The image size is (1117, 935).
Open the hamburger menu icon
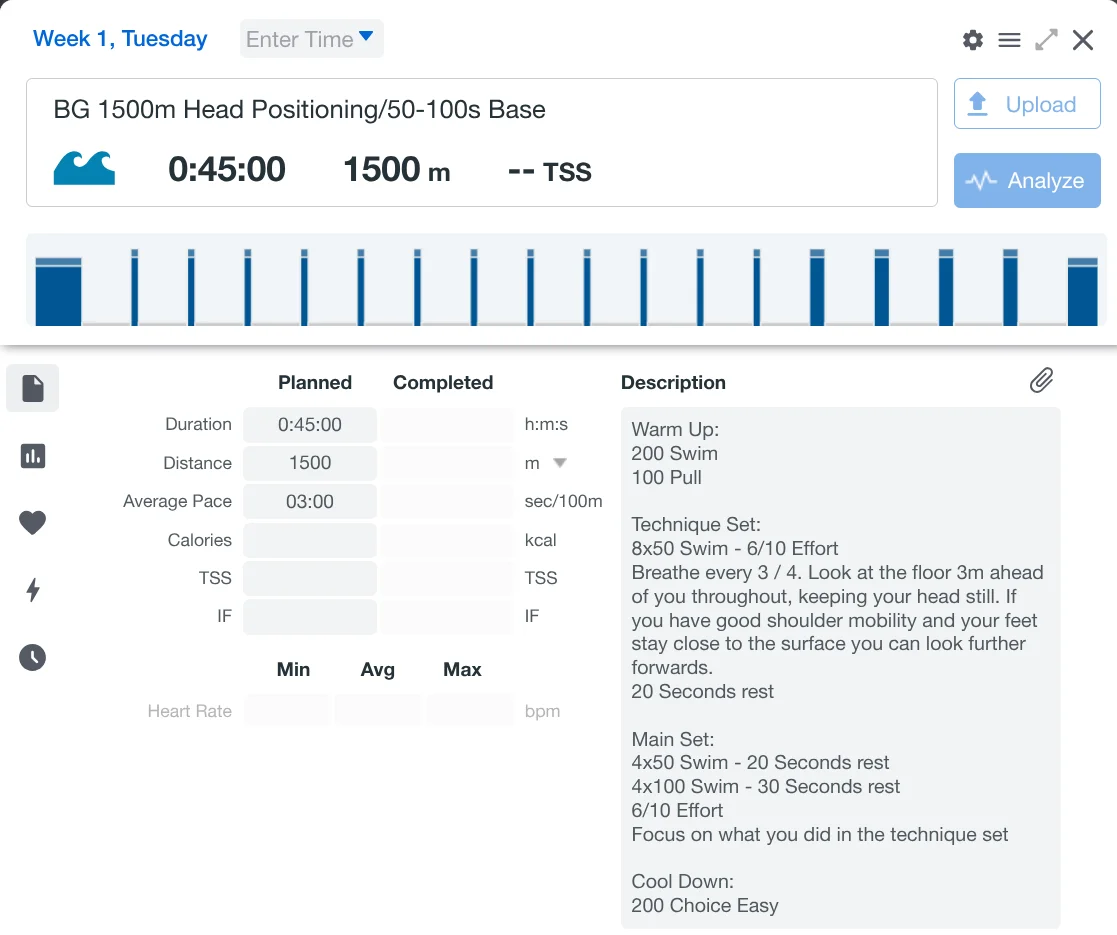point(1010,40)
